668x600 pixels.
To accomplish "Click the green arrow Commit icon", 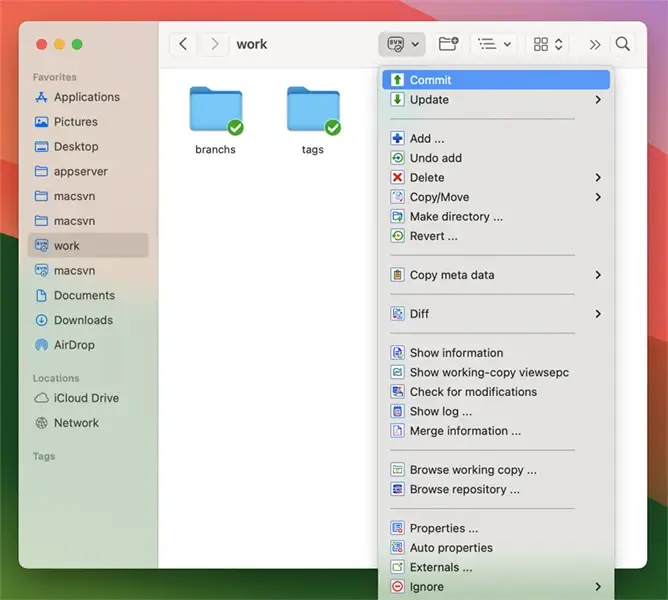I will (397, 80).
